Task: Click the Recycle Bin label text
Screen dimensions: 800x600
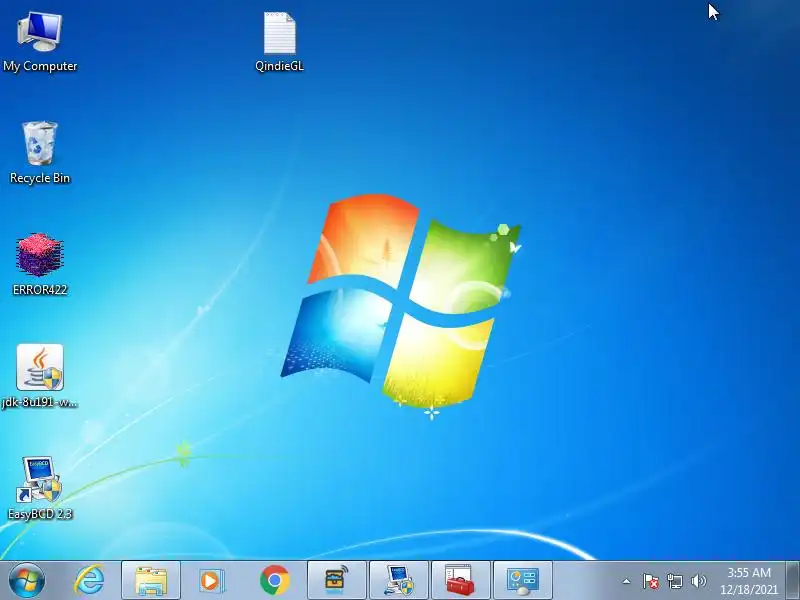Action: pyautogui.click(x=40, y=178)
